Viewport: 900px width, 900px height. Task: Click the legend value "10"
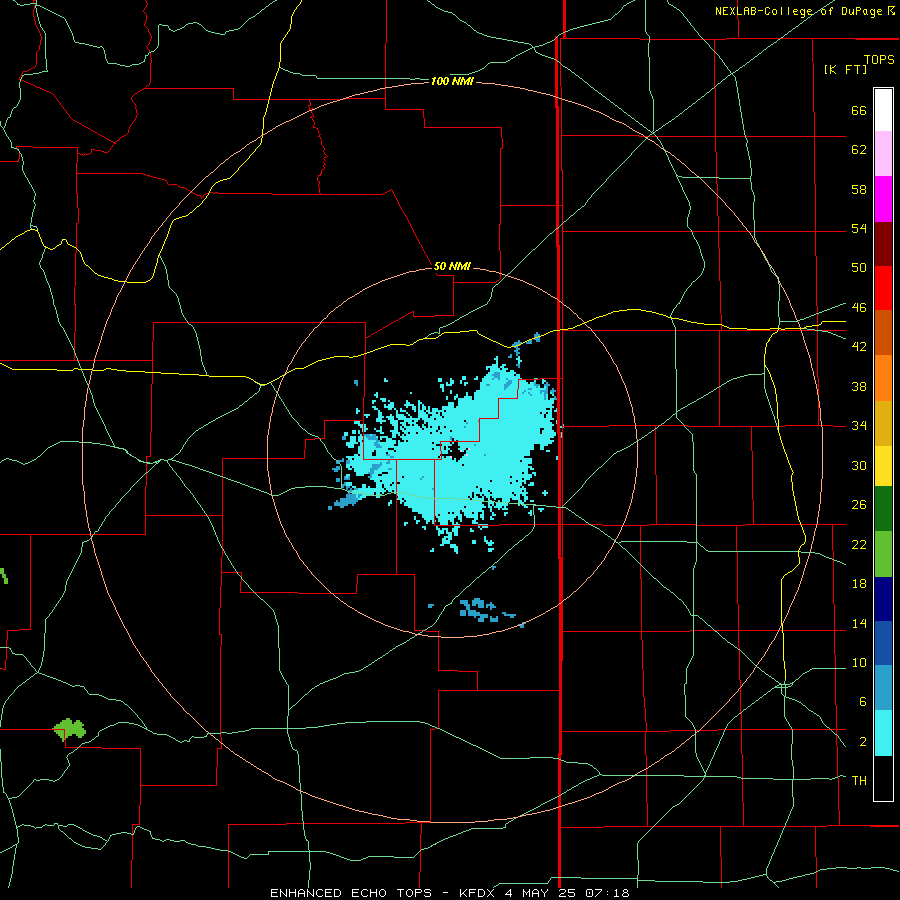pos(859,662)
